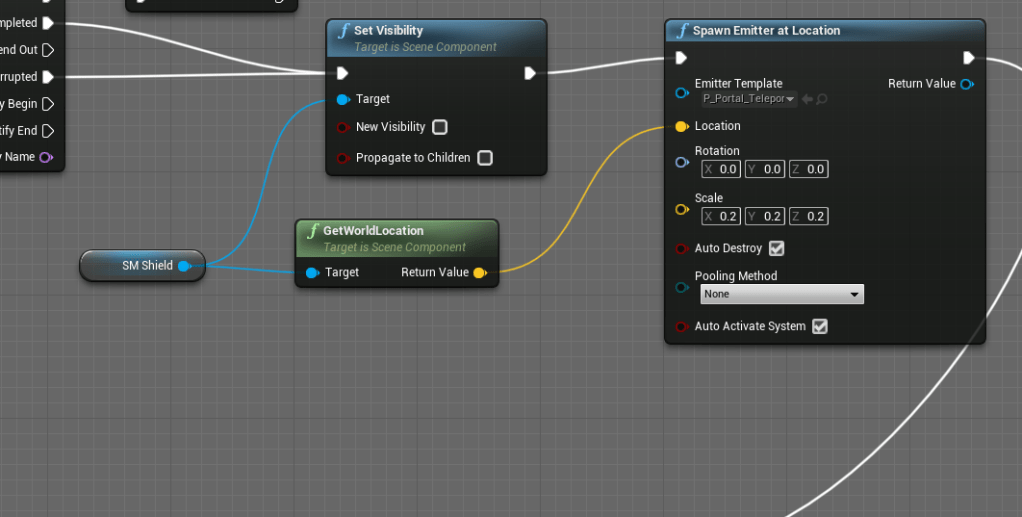Click the SM Shield variable output pin

pos(183,266)
